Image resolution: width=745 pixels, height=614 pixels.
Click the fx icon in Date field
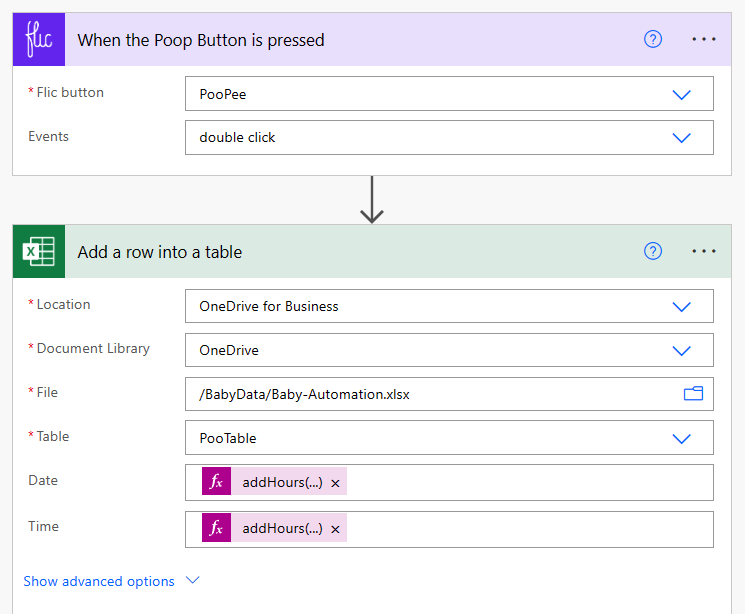point(216,482)
